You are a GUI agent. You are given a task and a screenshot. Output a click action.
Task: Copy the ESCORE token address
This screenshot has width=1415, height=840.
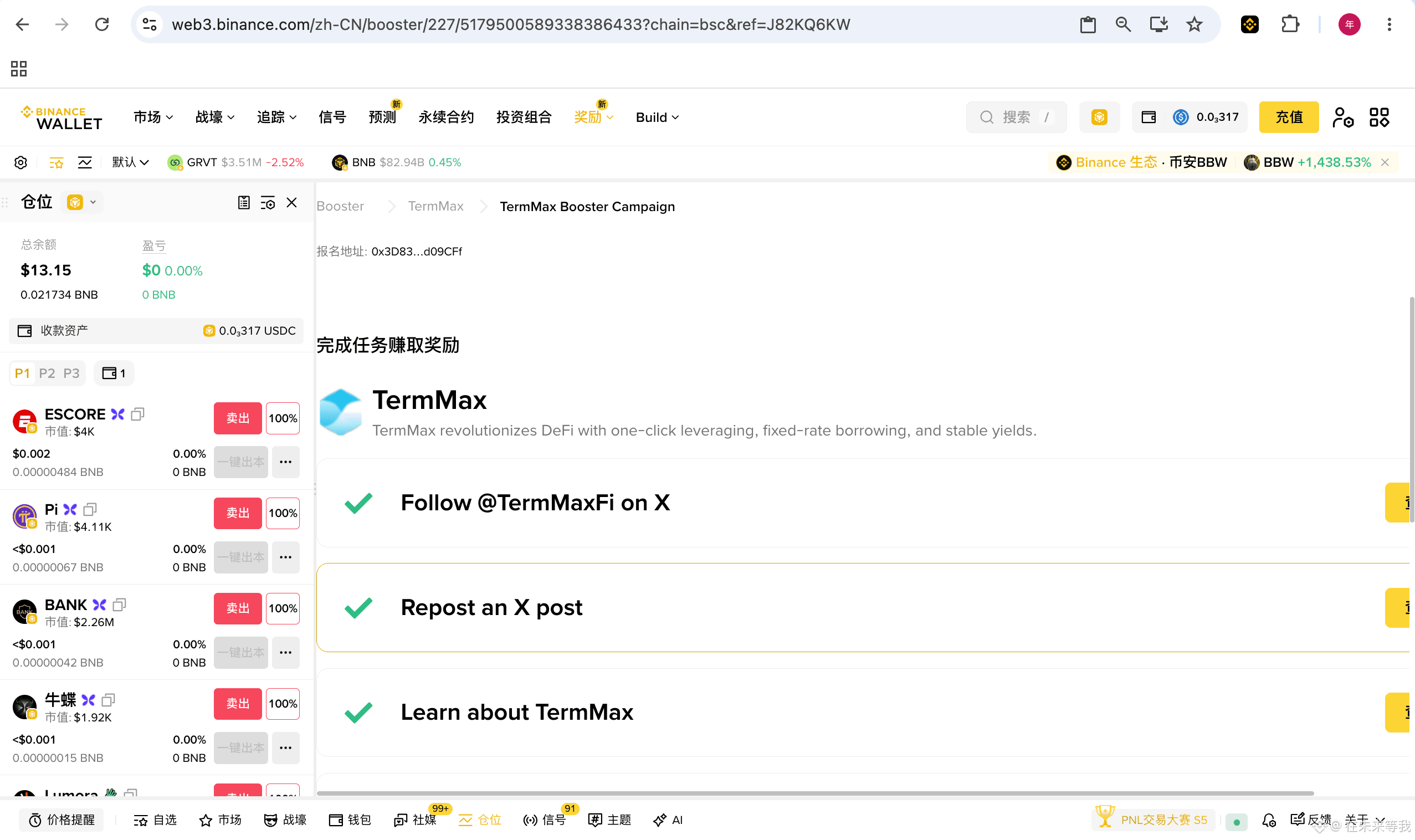137,414
